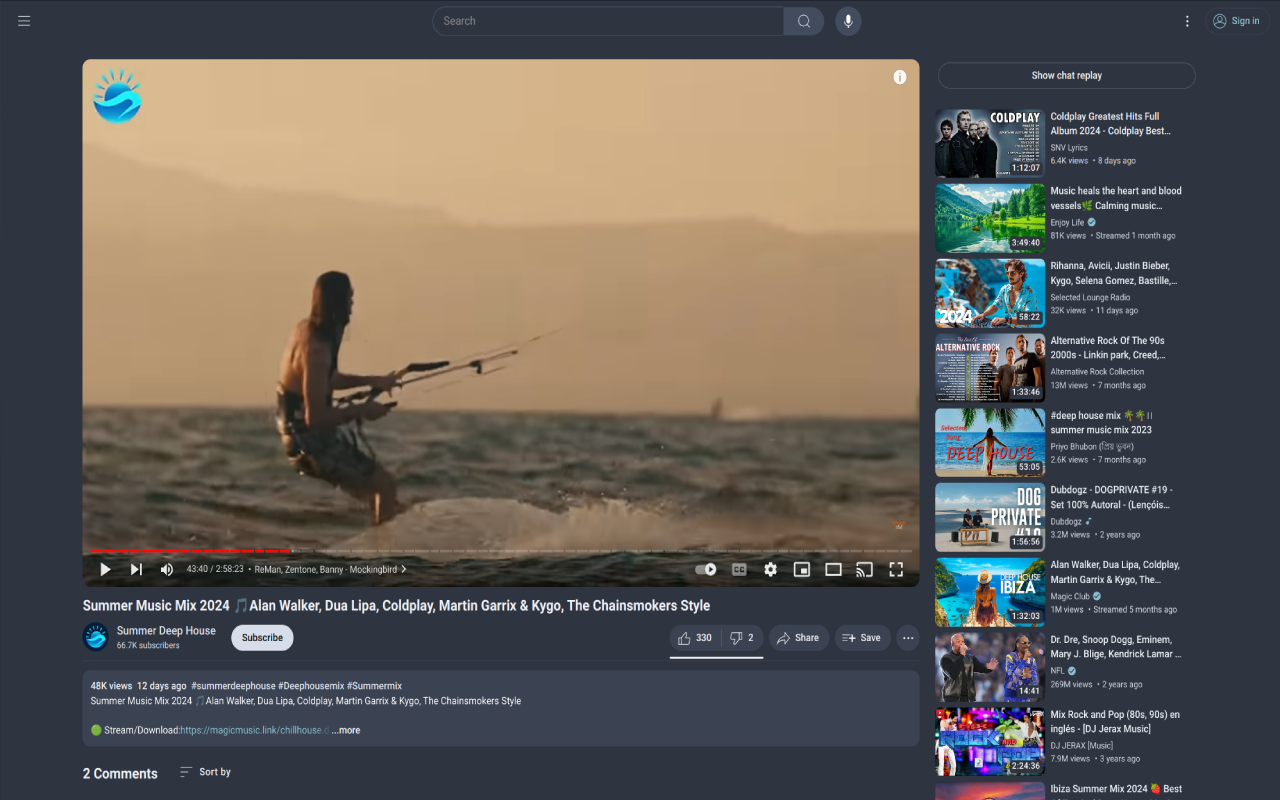Mute the video volume
The width and height of the screenshot is (1280, 800).
click(167, 569)
